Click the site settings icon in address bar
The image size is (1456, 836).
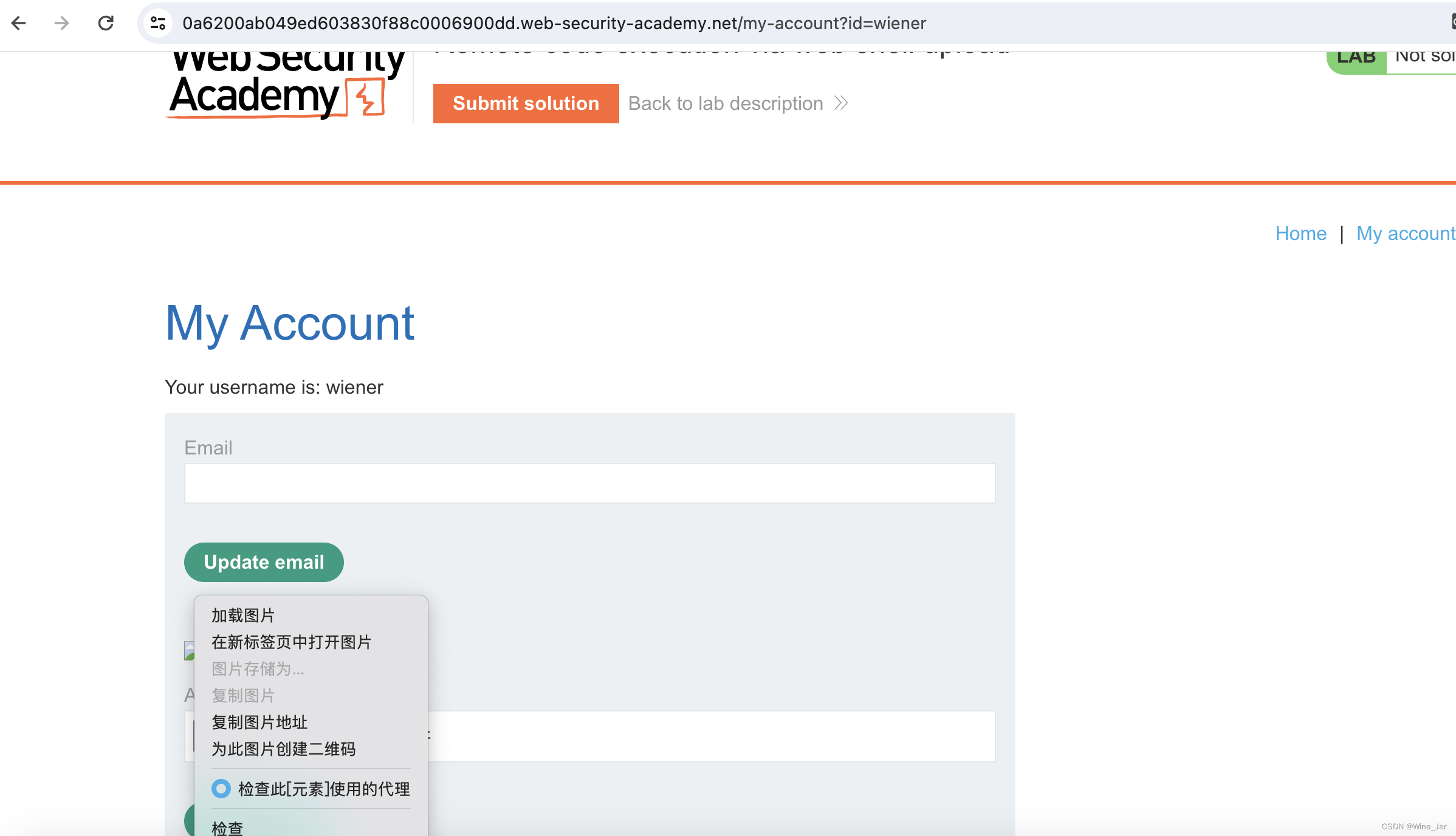(158, 22)
